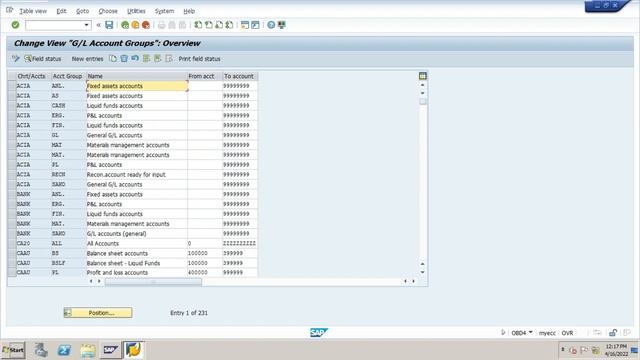This screenshot has height=360, width=640.
Task: Click the Last page icon
Action: (x=229, y=25)
